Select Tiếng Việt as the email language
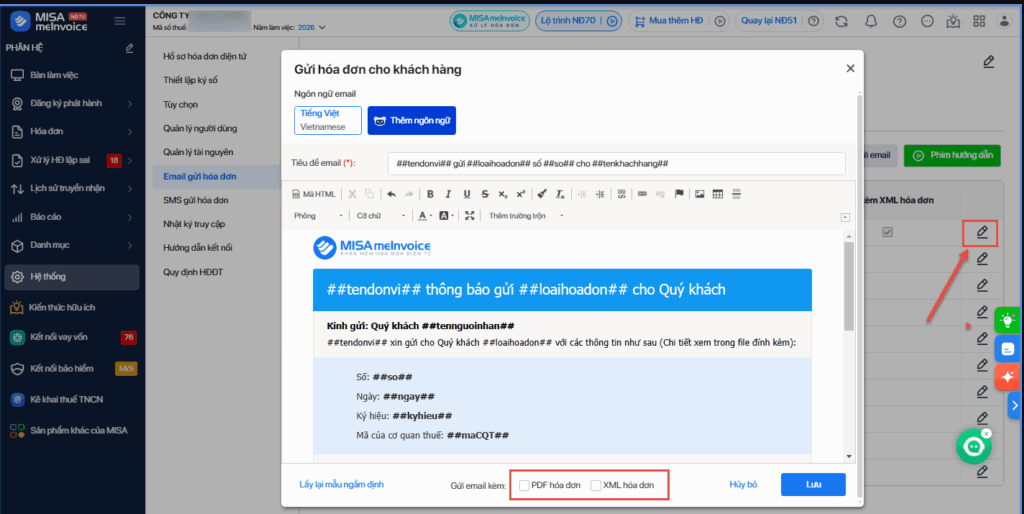Image resolution: width=1024 pixels, height=514 pixels. 327,120
